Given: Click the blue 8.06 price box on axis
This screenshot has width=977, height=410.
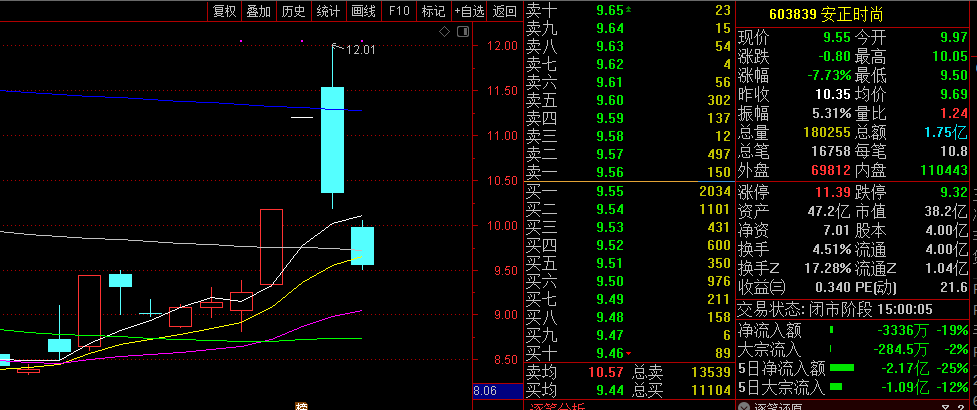Looking at the screenshot, I should tap(498, 391).
